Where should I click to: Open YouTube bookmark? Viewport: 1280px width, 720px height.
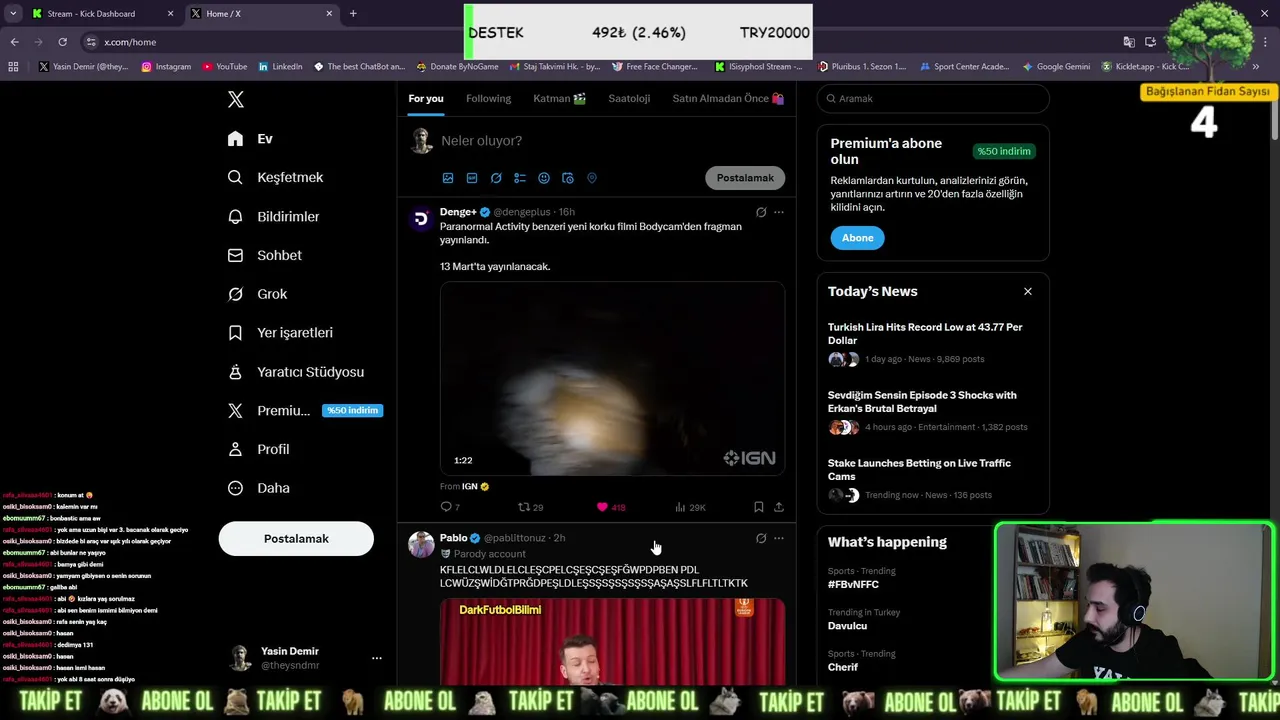pos(224,67)
